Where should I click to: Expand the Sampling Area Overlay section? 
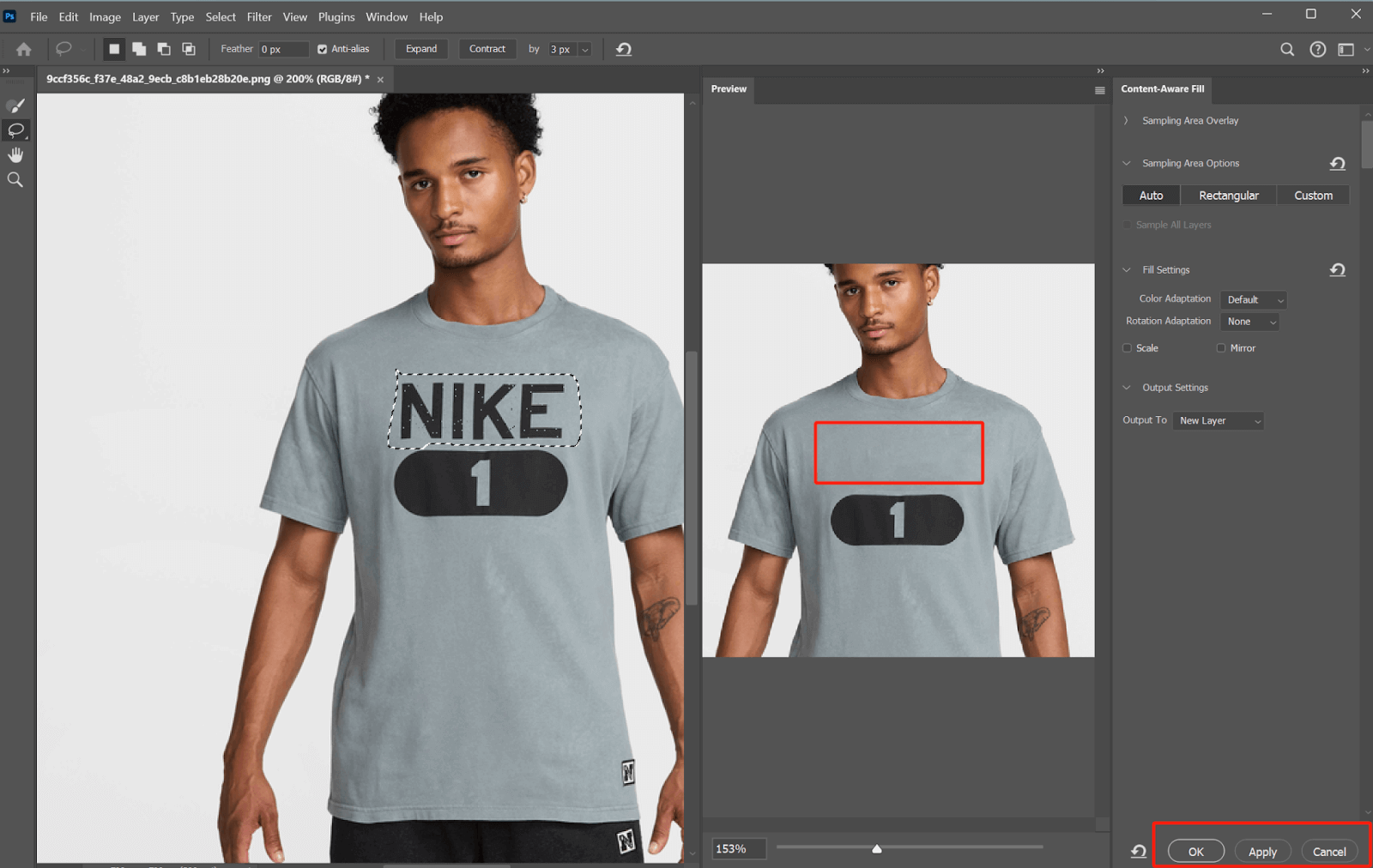pyautogui.click(x=1126, y=120)
